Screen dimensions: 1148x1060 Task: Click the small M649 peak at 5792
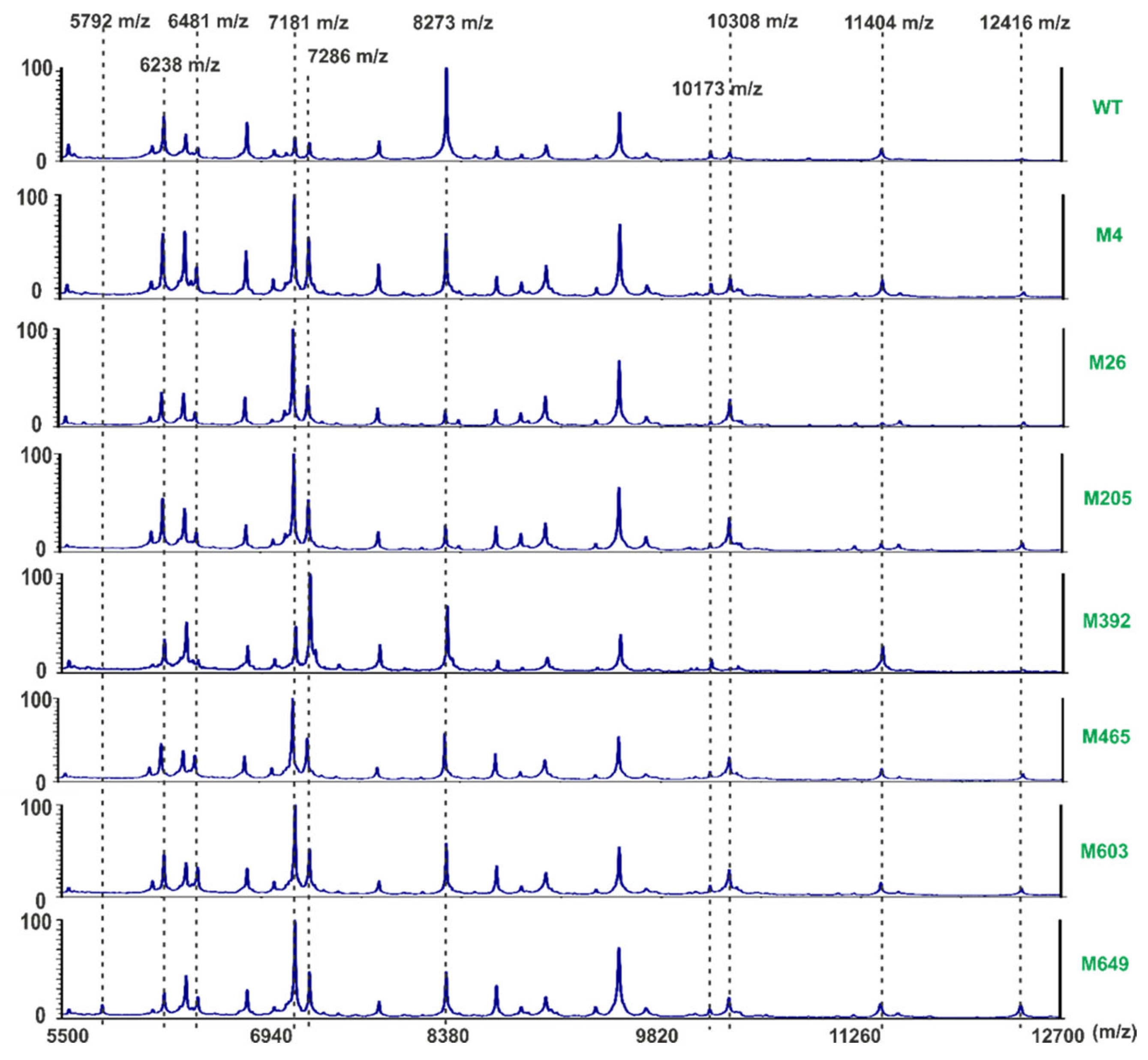[x=102, y=1009]
